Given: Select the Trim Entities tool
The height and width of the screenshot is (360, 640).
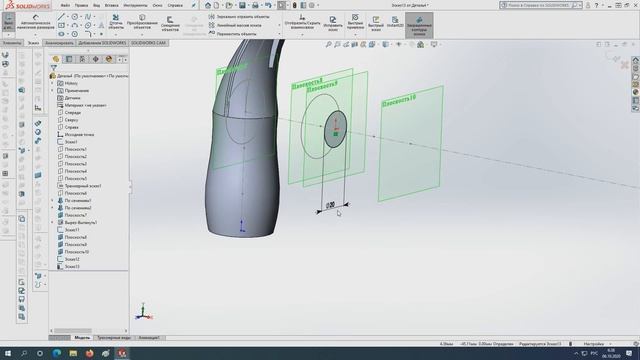Looking at the screenshot, I should (116, 22).
